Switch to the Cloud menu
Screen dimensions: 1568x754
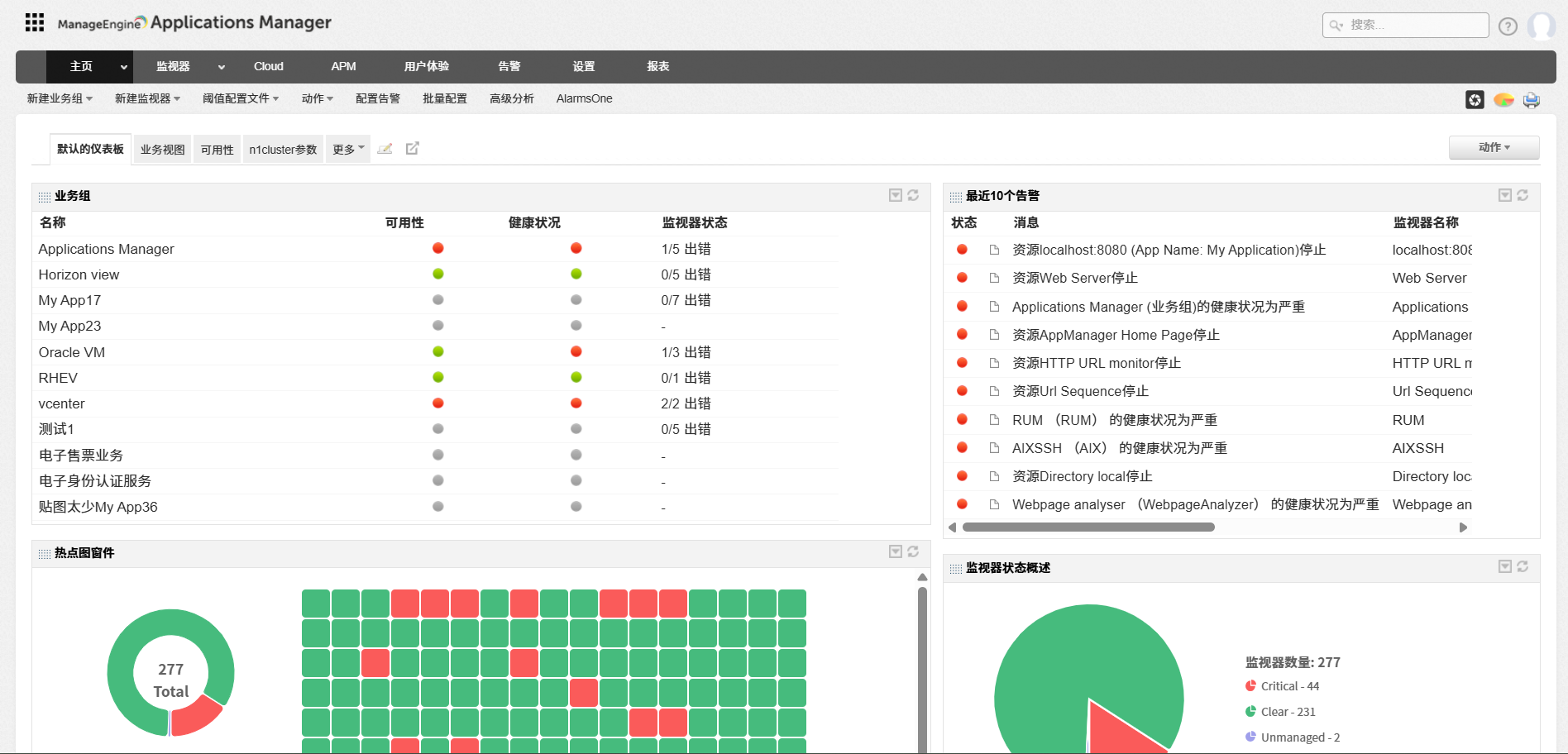(x=268, y=66)
